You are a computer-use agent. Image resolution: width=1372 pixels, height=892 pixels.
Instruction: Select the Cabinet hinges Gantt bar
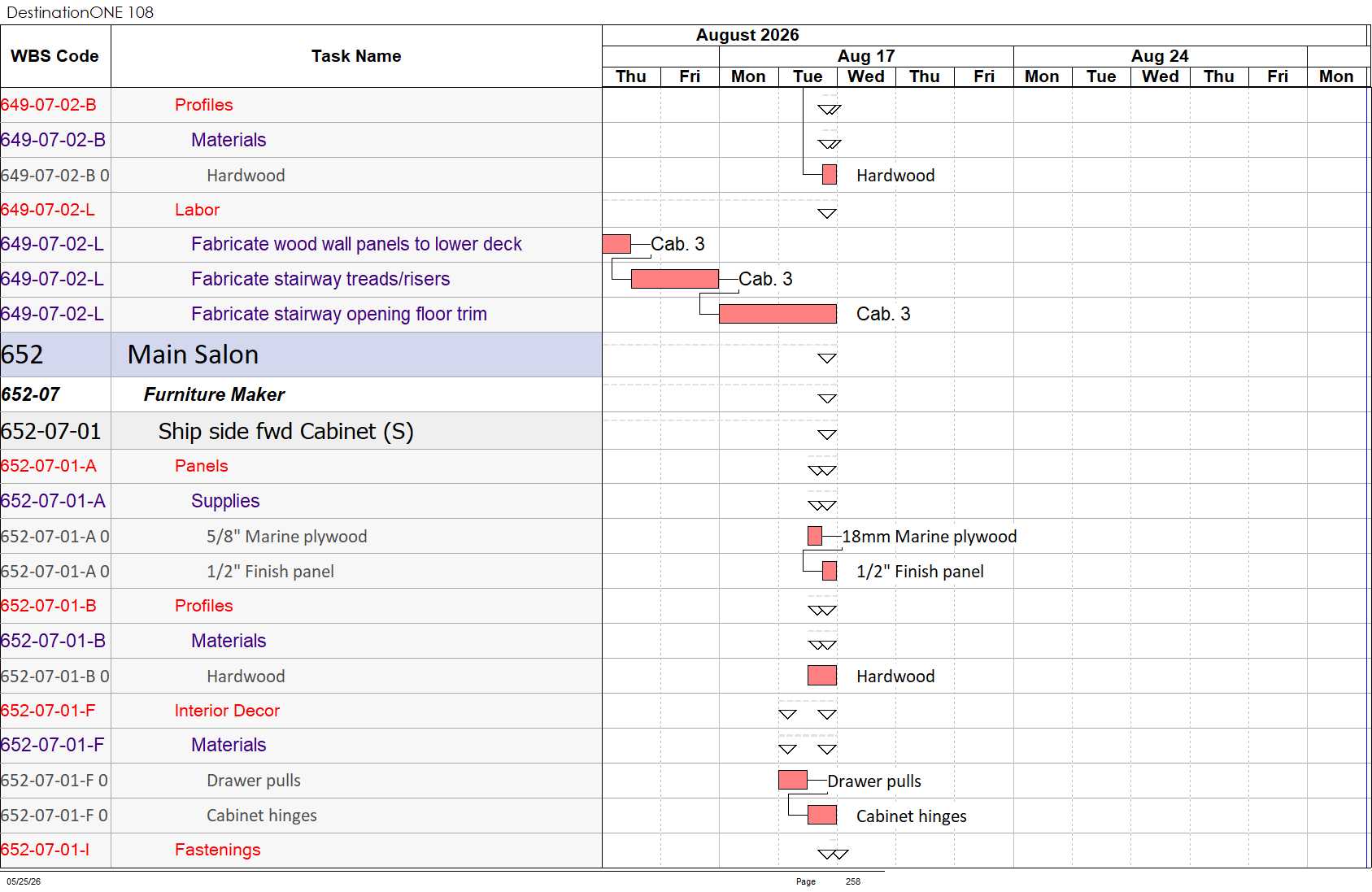(x=822, y=815)
